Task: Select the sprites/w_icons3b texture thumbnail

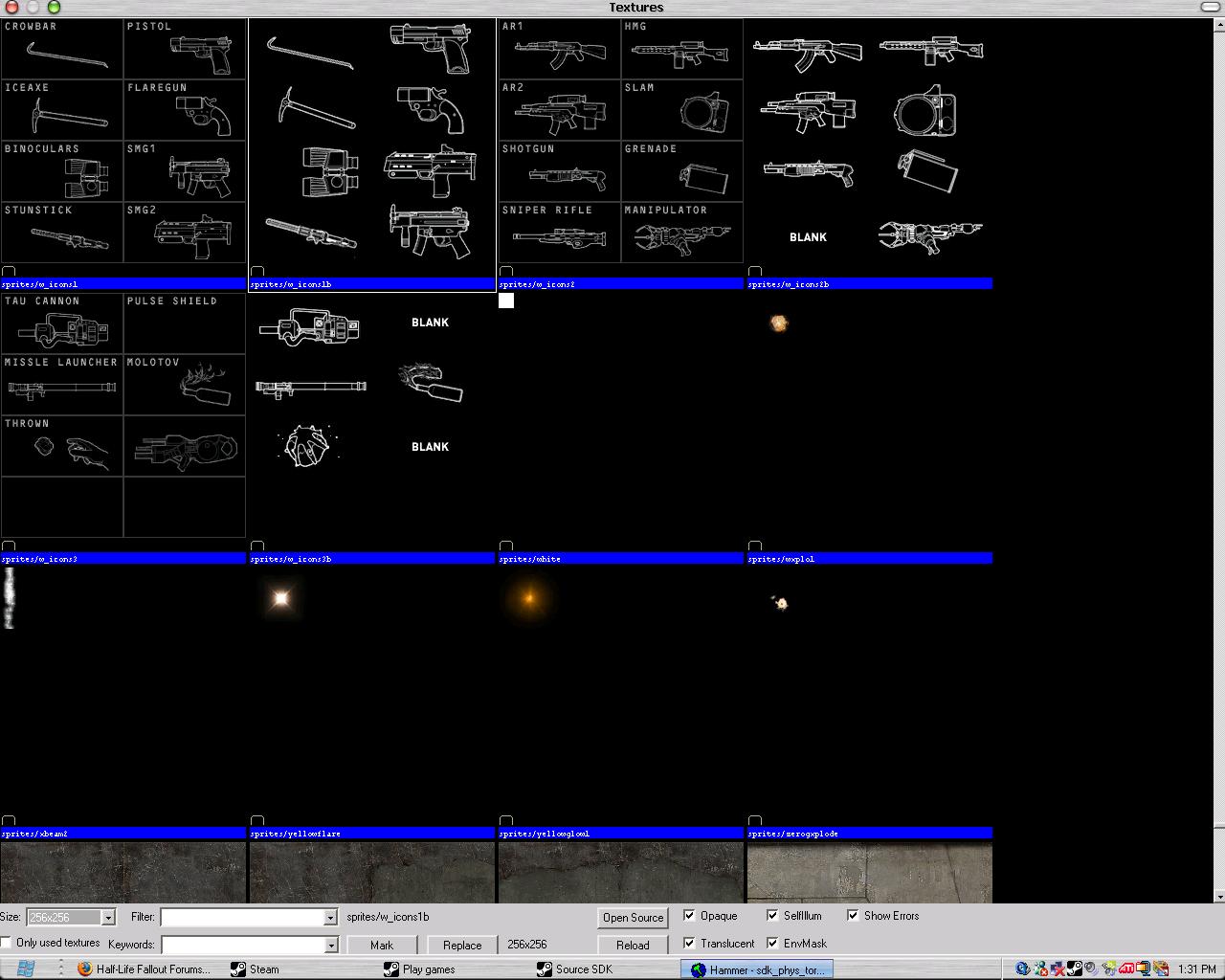Action: (x=372, y=415)
